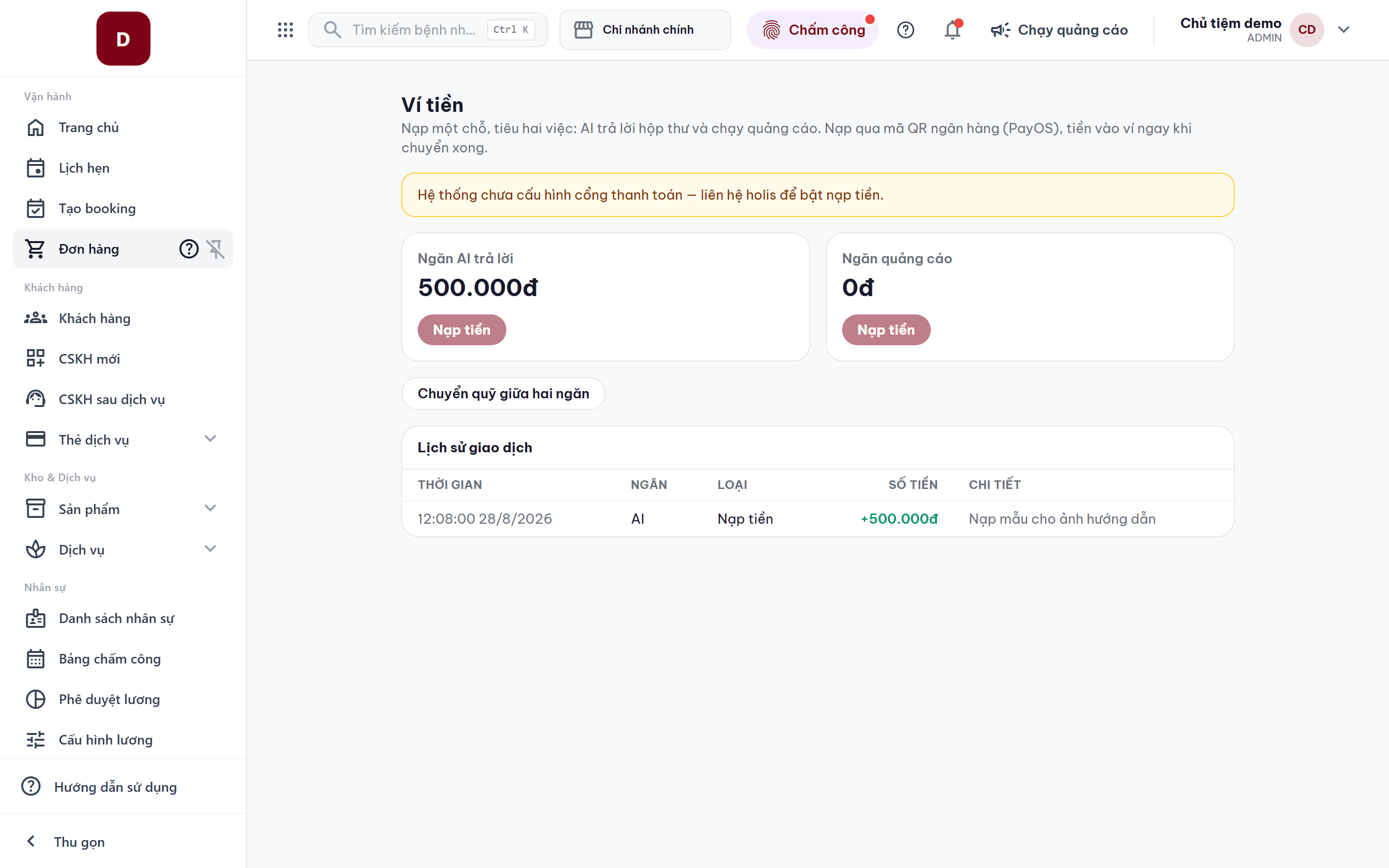The width and height of the screenshot is (1389, 868).
Task: Open the apps grid launcher icon
Action: click(285, 30)
